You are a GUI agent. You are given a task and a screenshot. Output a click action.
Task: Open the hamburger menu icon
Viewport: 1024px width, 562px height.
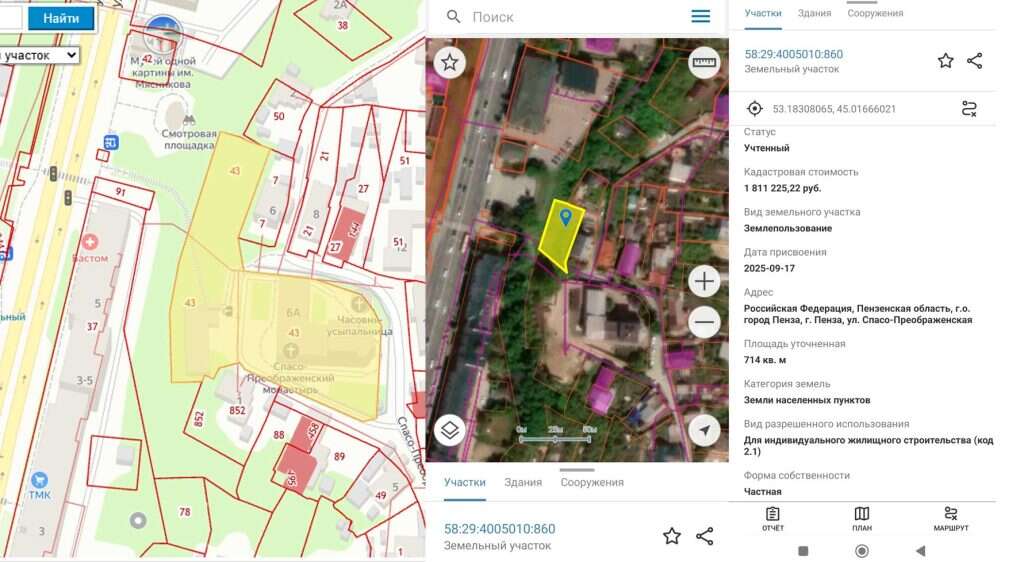pos(701,16)
